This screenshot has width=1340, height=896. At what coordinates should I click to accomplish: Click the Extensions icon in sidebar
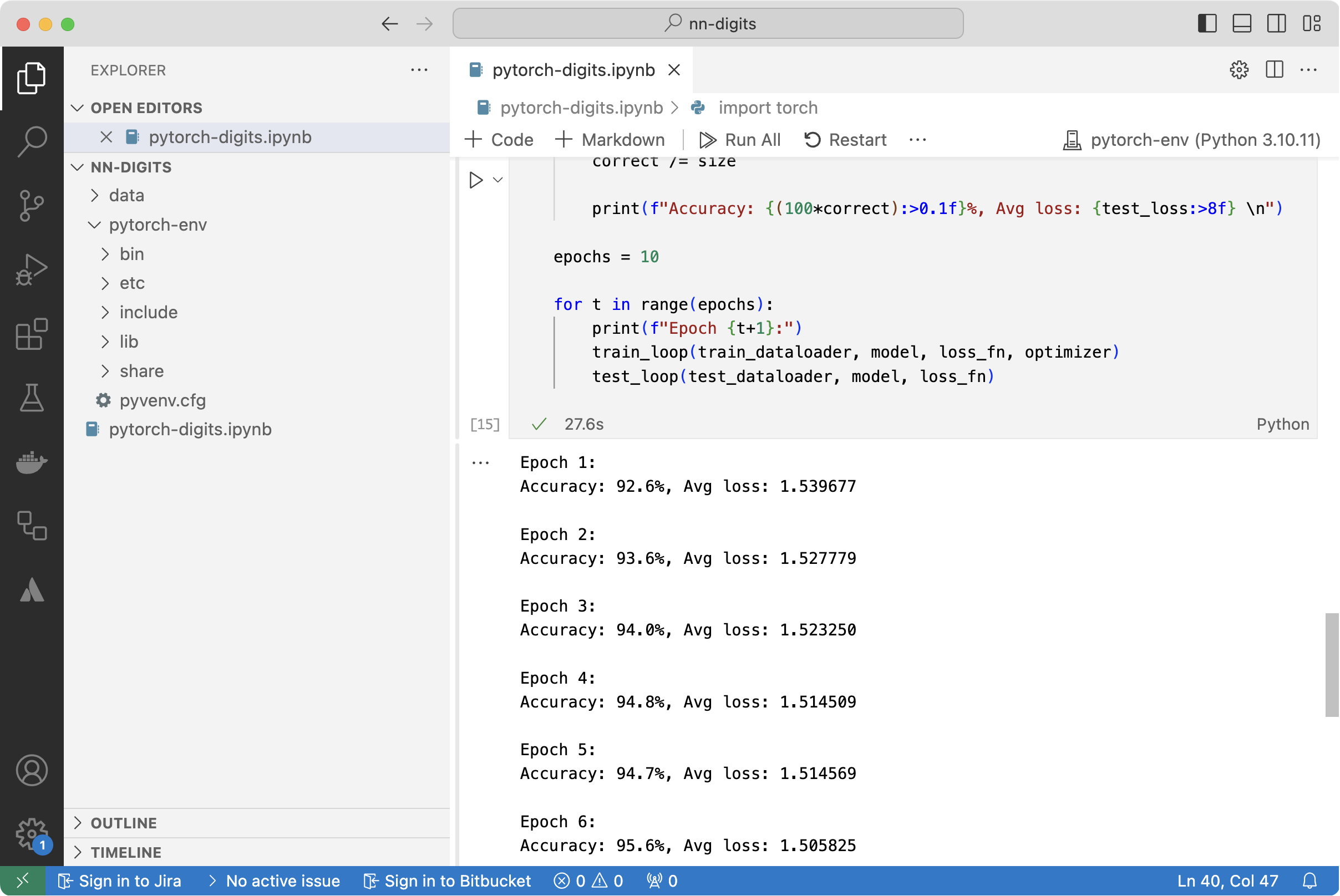click(31, 331)
